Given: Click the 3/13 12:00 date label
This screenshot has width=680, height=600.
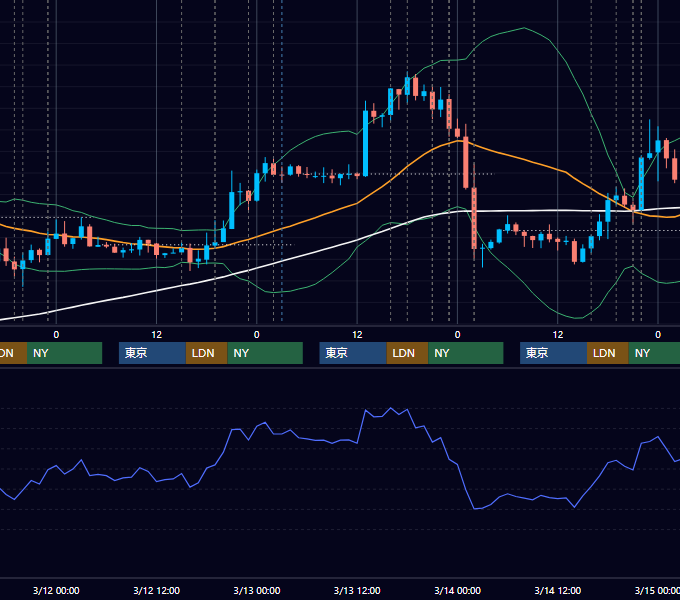Looking at the screenshot, I should pos(357,590).
